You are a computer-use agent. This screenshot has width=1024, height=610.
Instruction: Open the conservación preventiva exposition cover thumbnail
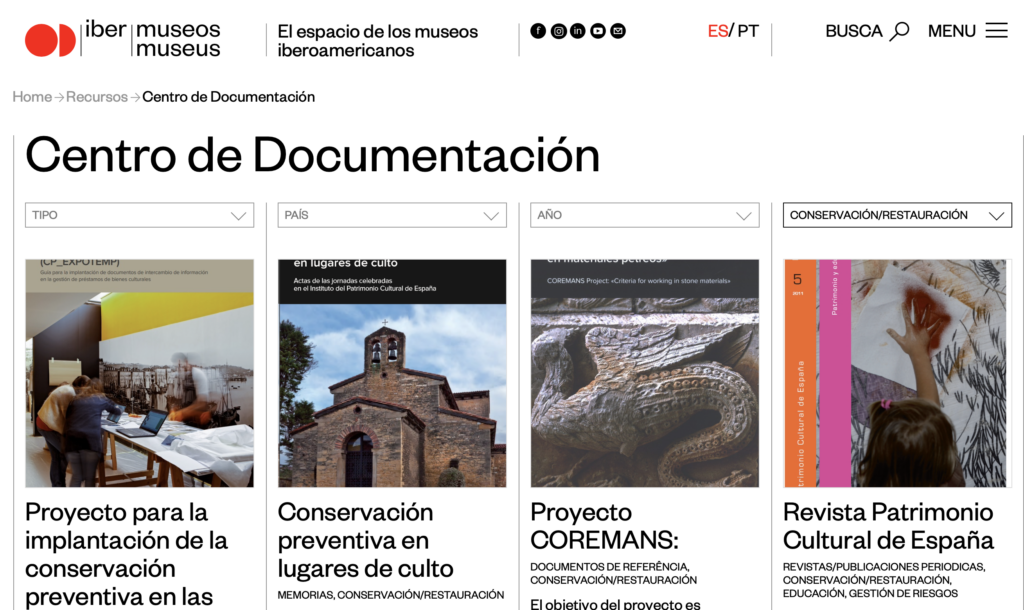pos(139,373)
